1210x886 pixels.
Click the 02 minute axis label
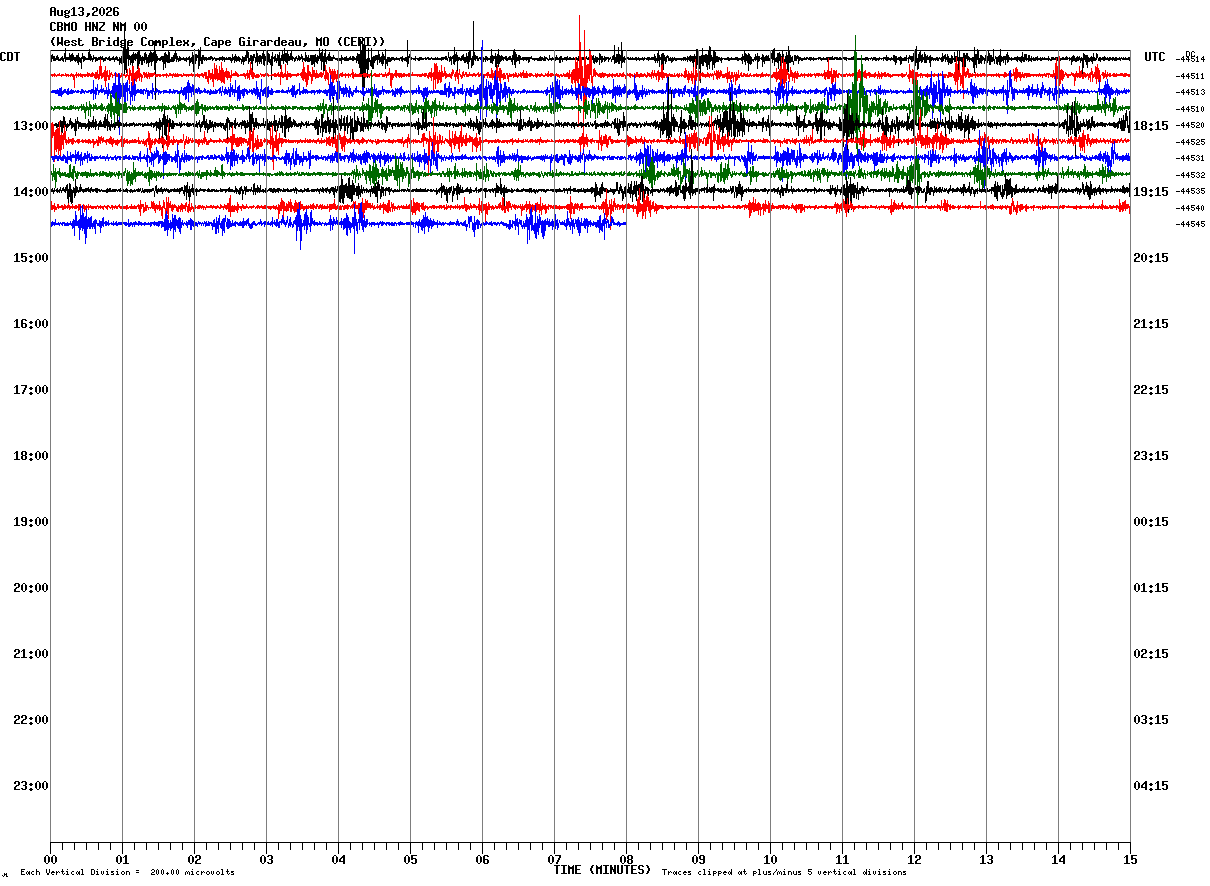pos(194,860)
